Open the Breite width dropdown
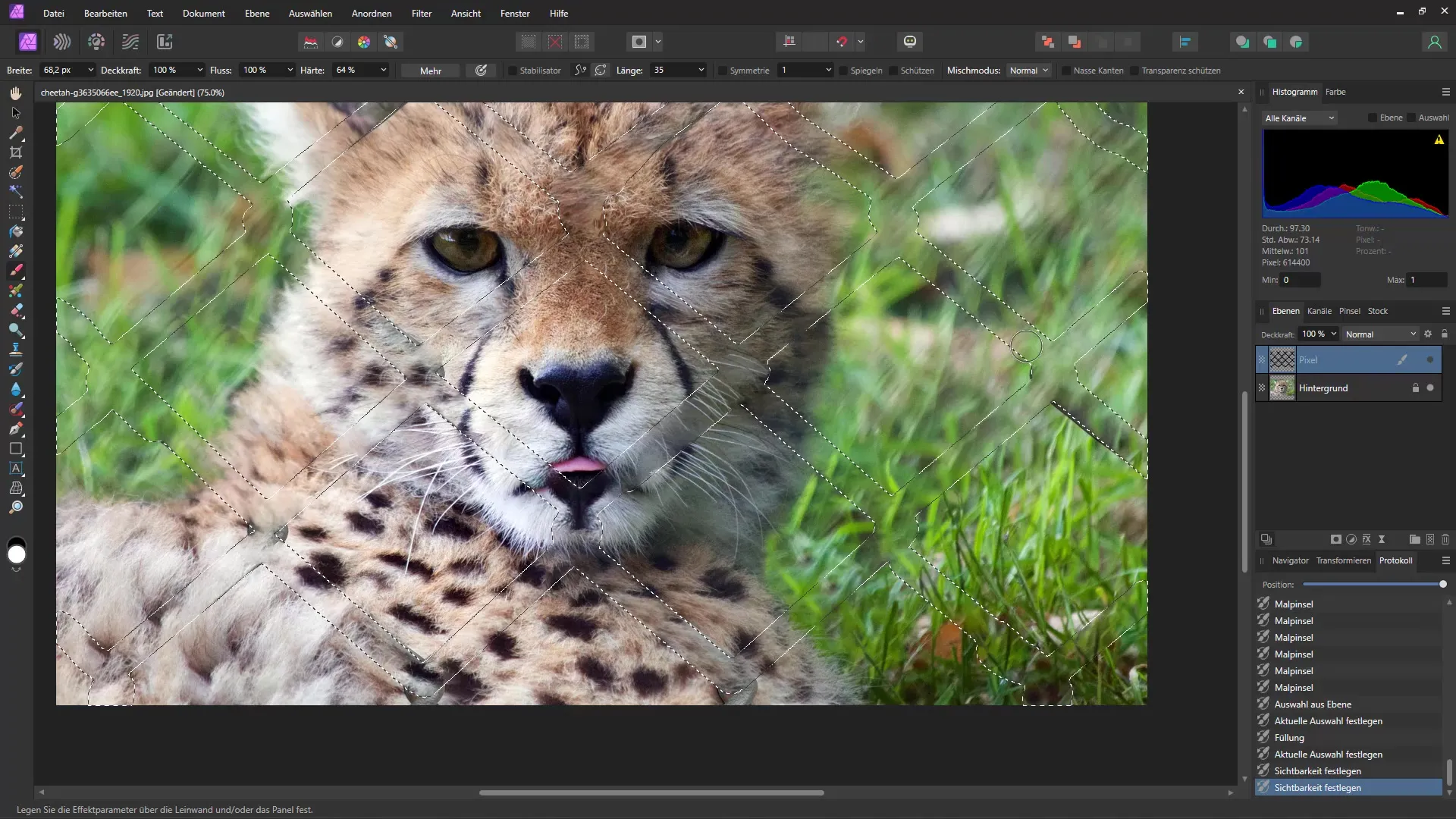This screenshot has width=1456, height=819. (x=90, y=71)
